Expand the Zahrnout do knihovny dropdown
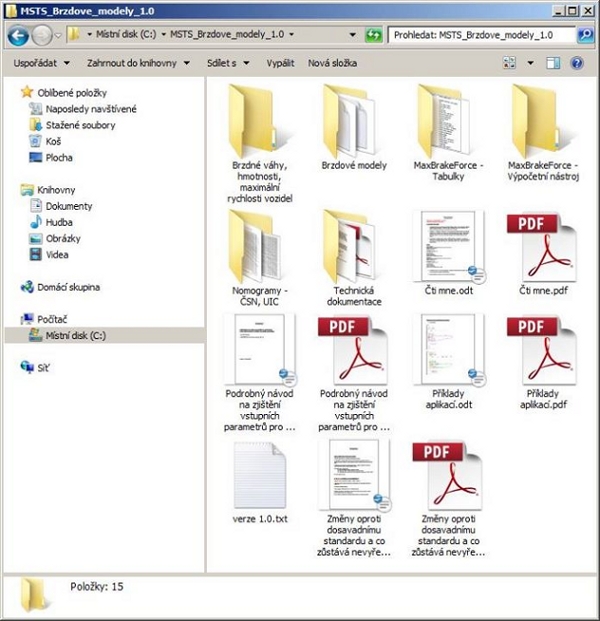 pos(138,63)
